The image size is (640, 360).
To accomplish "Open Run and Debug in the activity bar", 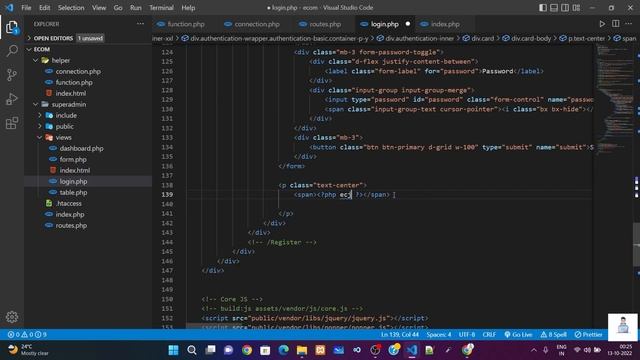I will [12, 99].
